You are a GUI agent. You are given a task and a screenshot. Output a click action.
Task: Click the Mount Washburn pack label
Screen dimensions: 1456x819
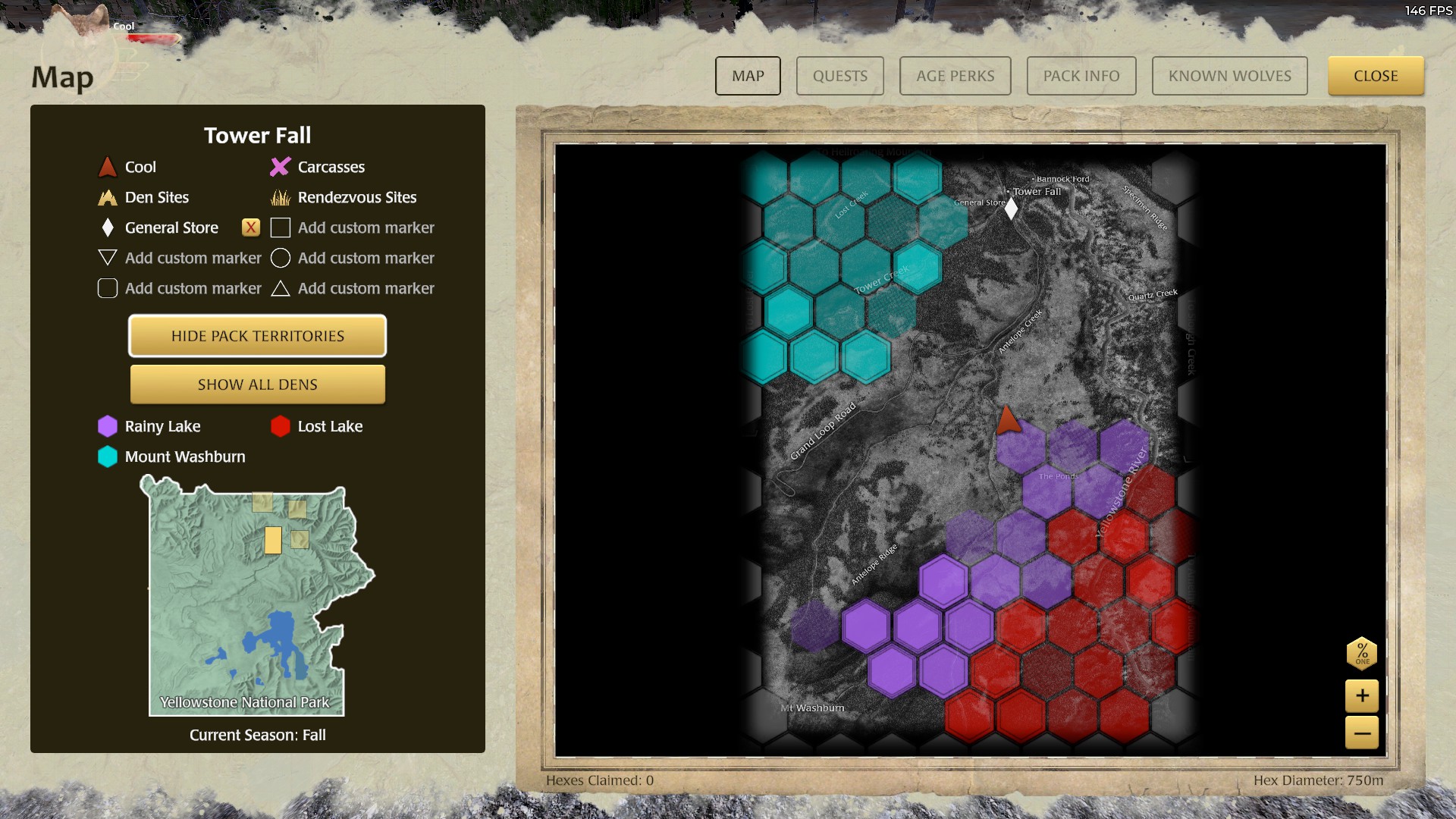(185, 457)
